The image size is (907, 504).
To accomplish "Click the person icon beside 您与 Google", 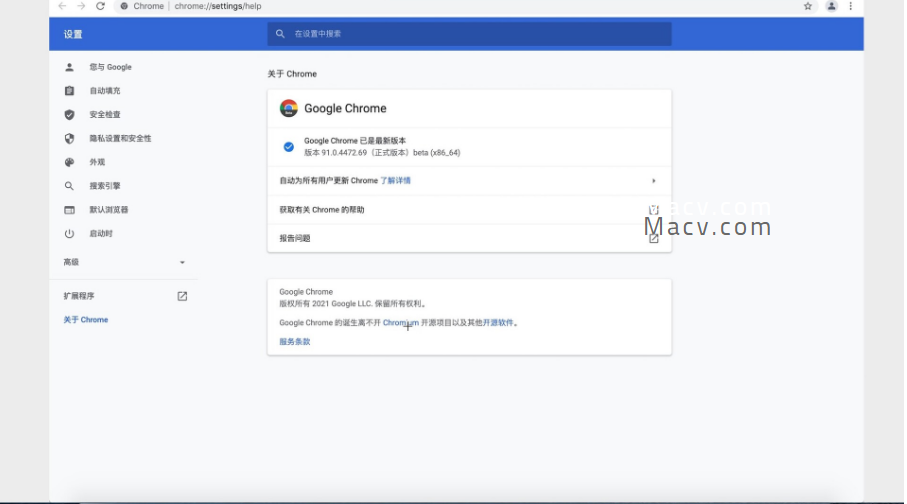I will pyautogui.click(x=69, y=67).
